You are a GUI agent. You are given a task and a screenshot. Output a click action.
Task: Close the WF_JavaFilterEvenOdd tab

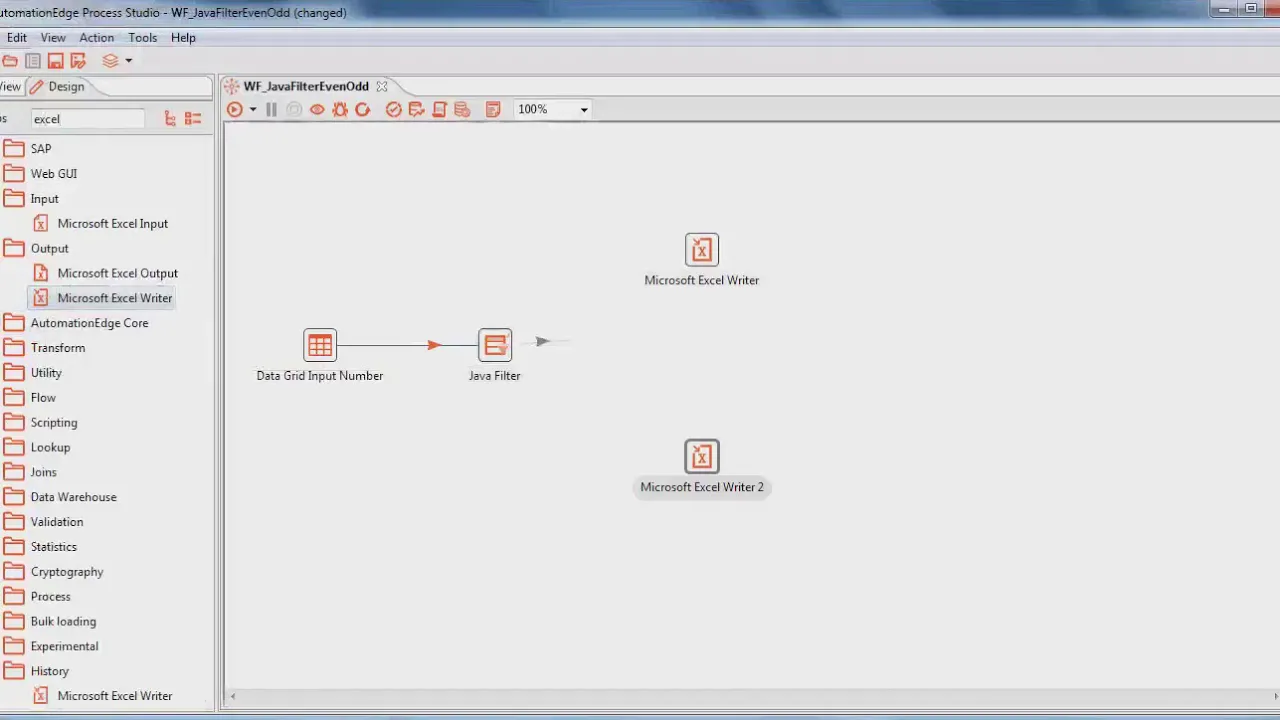381,86
